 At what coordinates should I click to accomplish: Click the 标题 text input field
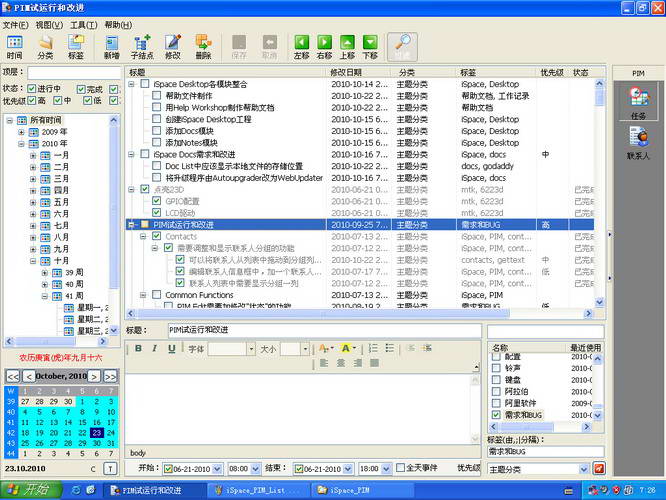(325, 330)
